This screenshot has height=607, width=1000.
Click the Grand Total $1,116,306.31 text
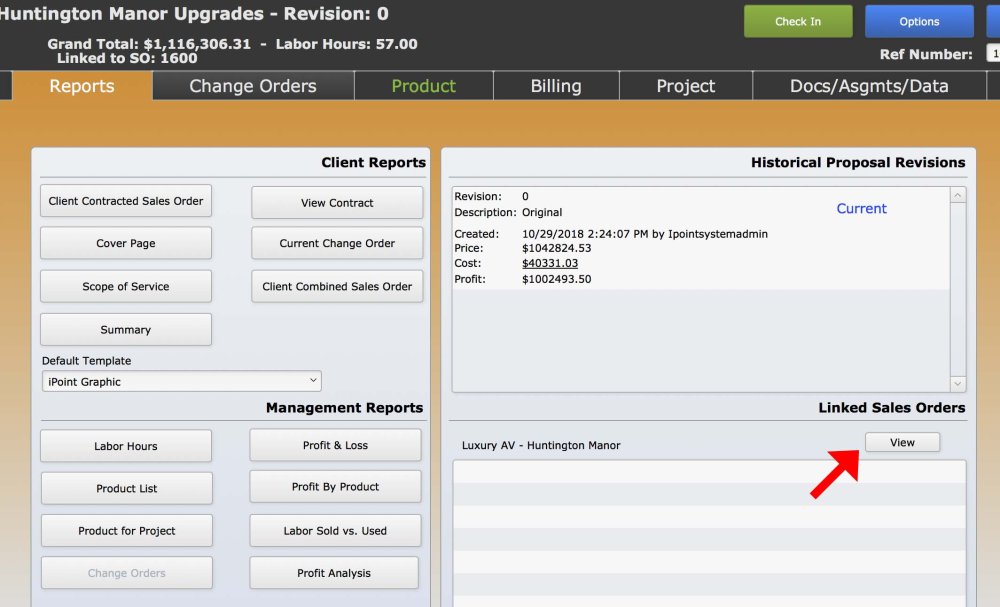[x=149, y=44]
